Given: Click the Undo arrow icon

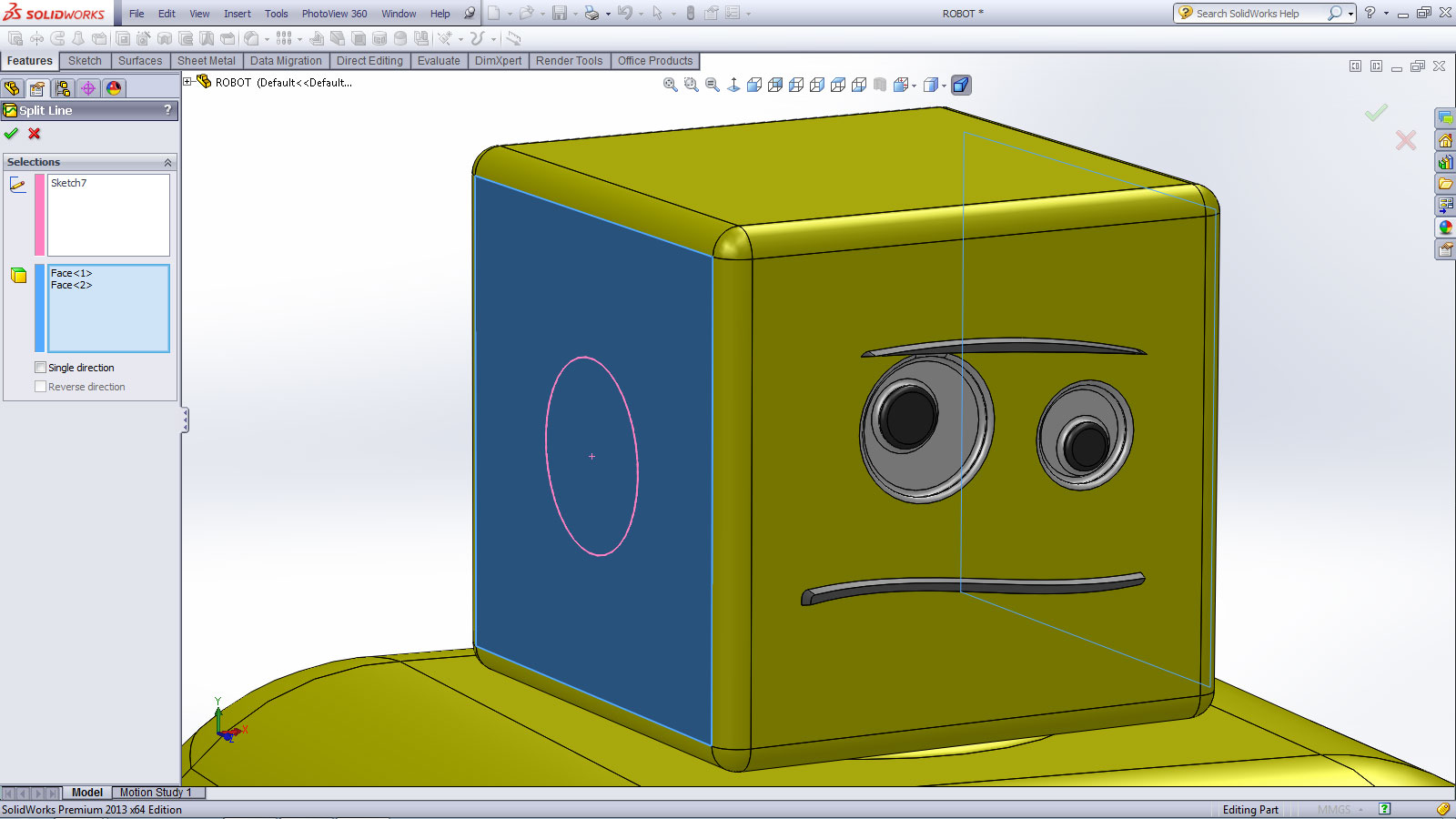Looking at the screenshot, I should 625,13.
